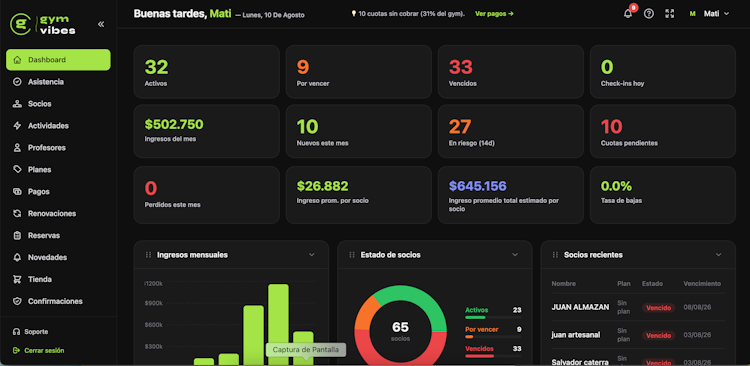
Task: Open the JUAN ALMAZAN member row
Action: coord(638,307)
